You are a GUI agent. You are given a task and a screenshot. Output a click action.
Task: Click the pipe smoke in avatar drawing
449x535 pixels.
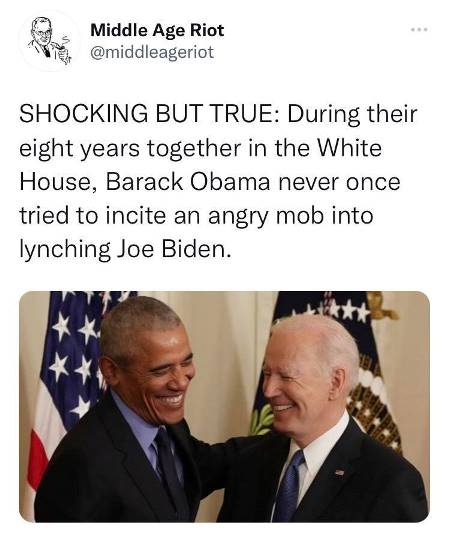pyautogui.click(x=64, y=41)
